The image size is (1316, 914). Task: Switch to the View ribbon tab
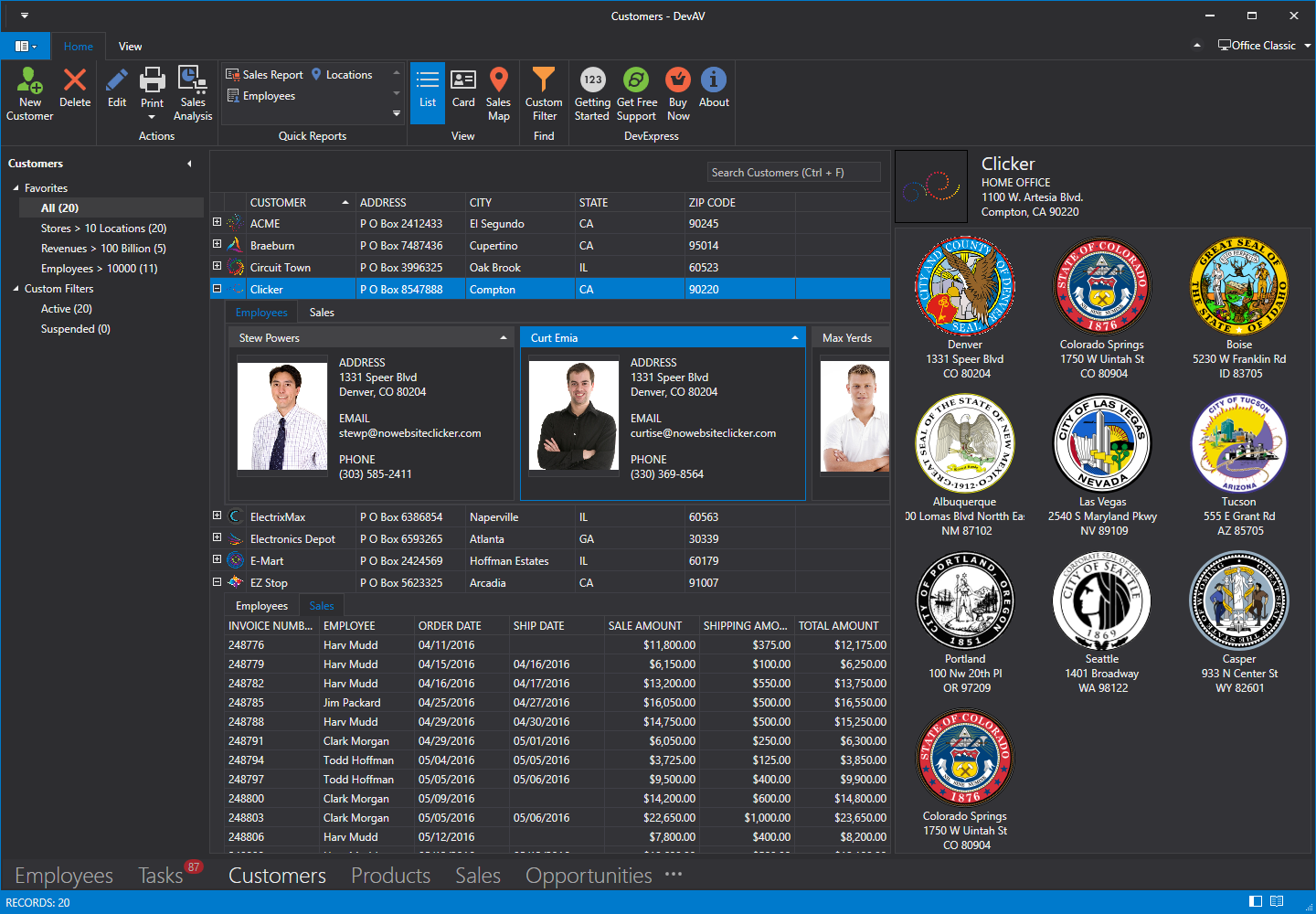pyautogui.click(x=130, y=47)
